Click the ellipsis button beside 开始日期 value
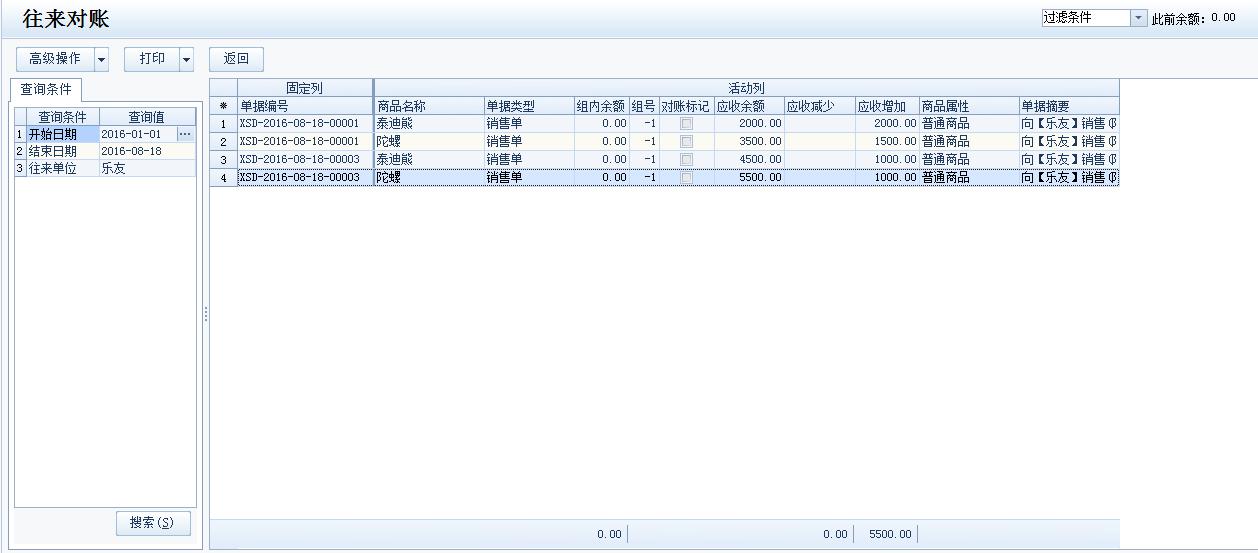1258x553 pixels. click(185, 134)
